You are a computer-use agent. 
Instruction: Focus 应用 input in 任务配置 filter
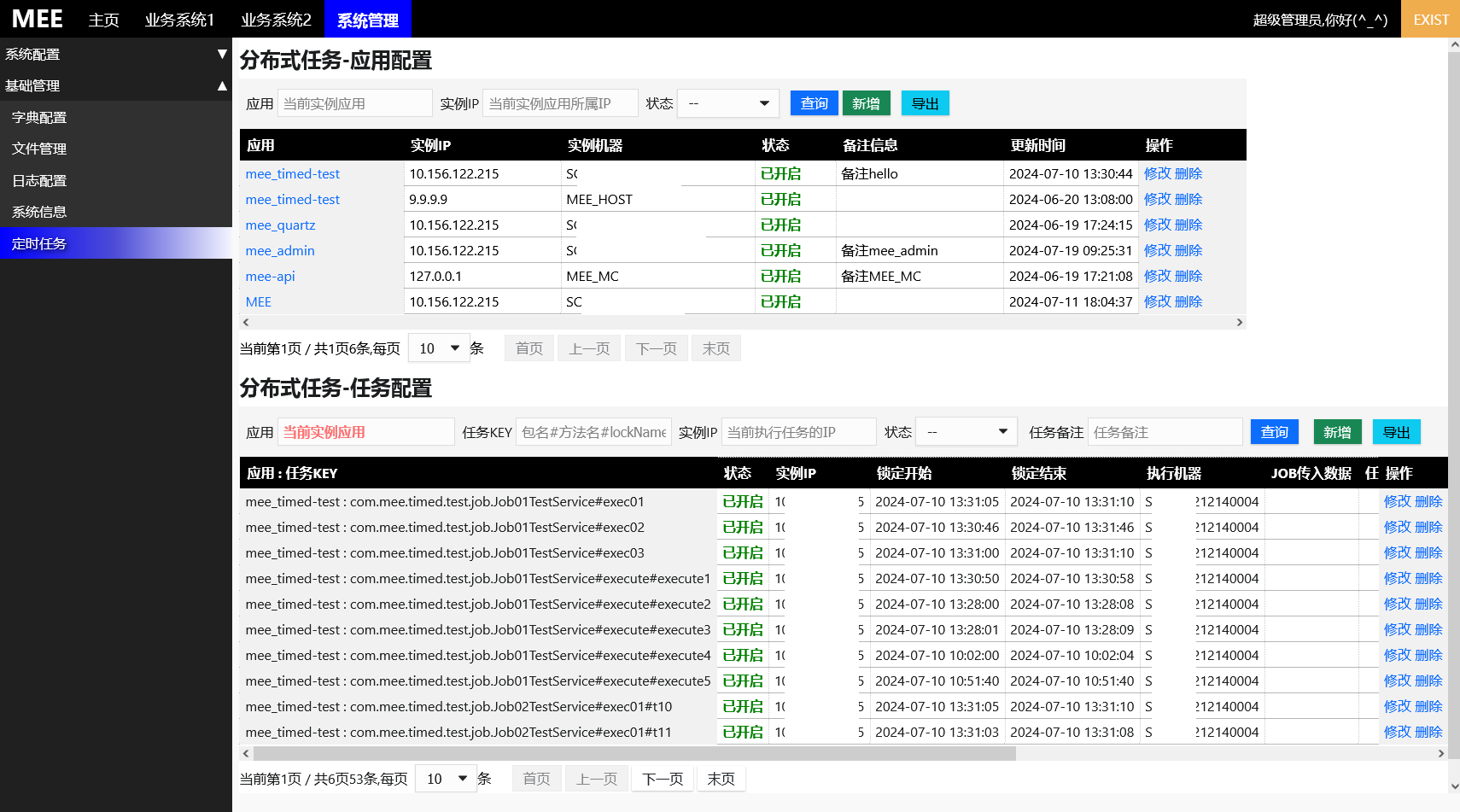pos(366,432)
